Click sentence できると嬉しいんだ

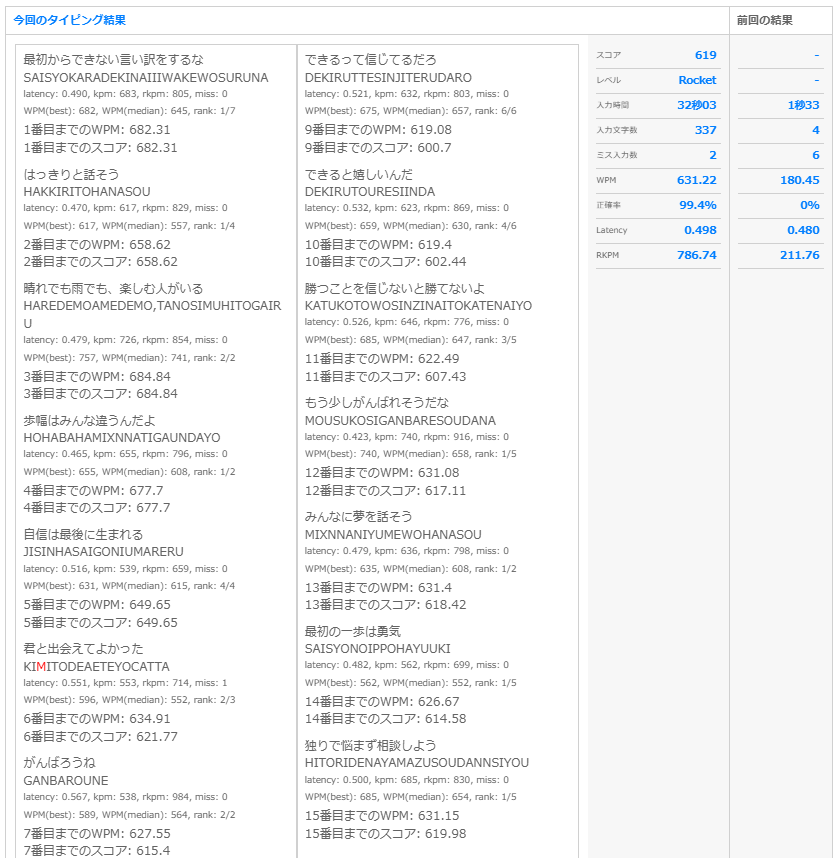(358, 175)
